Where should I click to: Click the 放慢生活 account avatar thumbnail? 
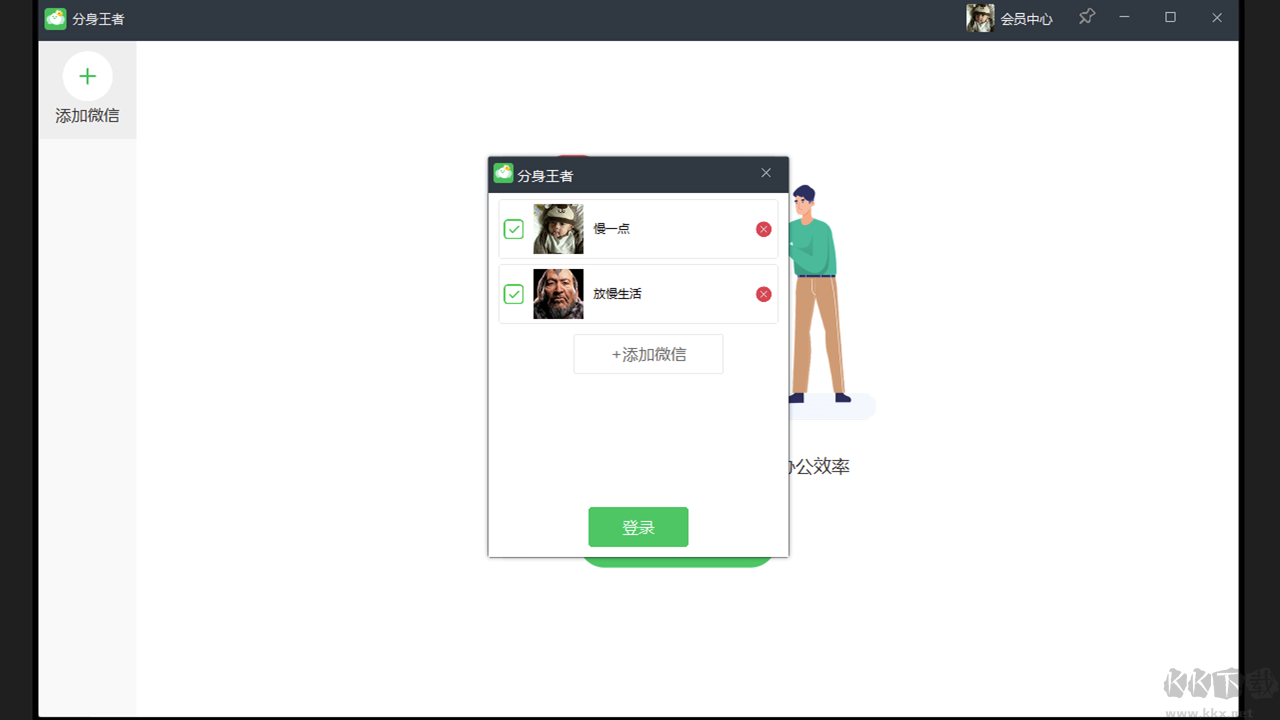tap(558, 294)
